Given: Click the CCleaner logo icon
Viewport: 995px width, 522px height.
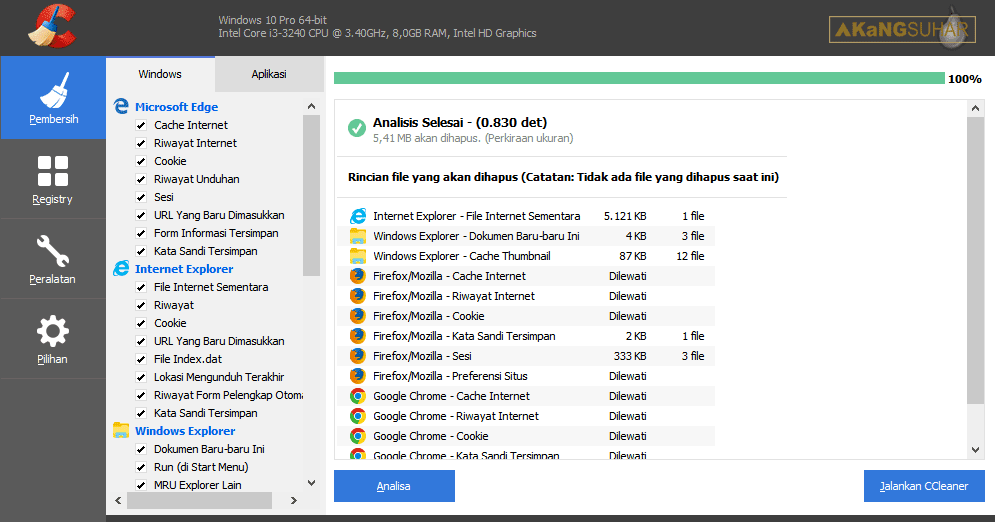Looking at the screenshot, I should click(x=52, y=26).
